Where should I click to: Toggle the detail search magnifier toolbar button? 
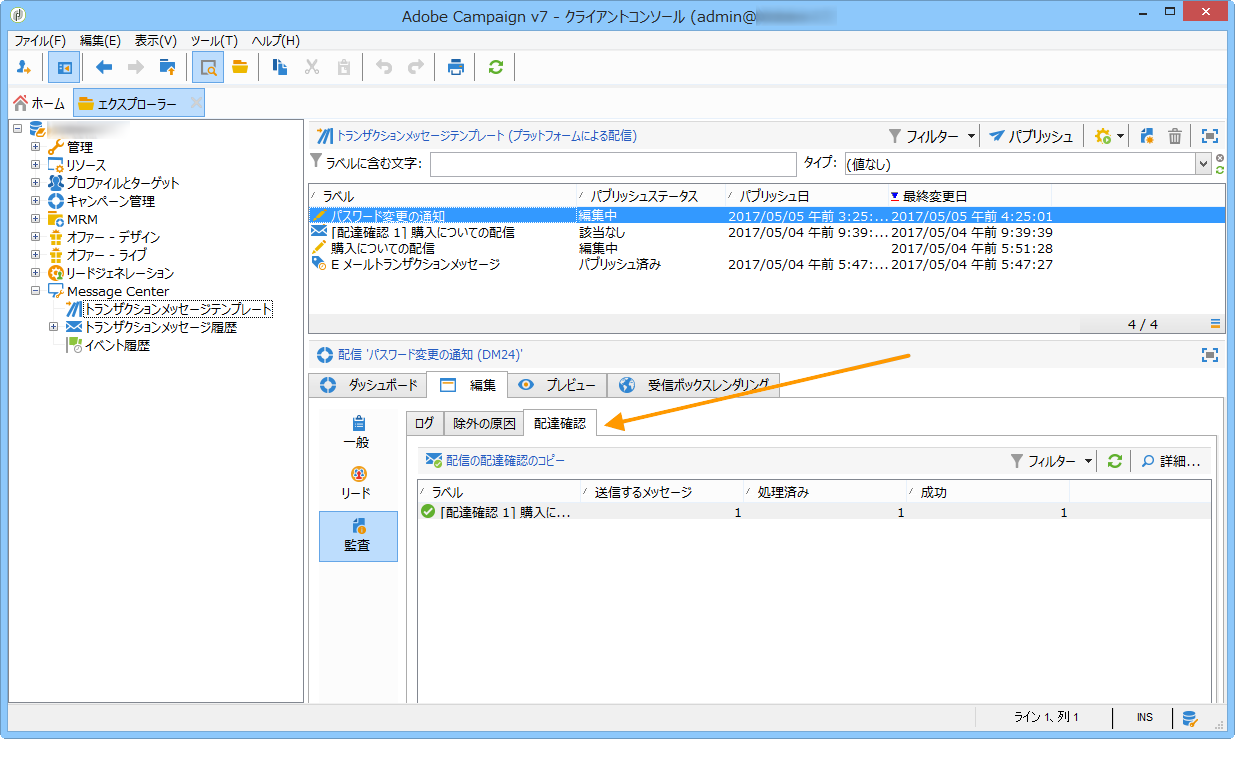click(x=208, y=67)
